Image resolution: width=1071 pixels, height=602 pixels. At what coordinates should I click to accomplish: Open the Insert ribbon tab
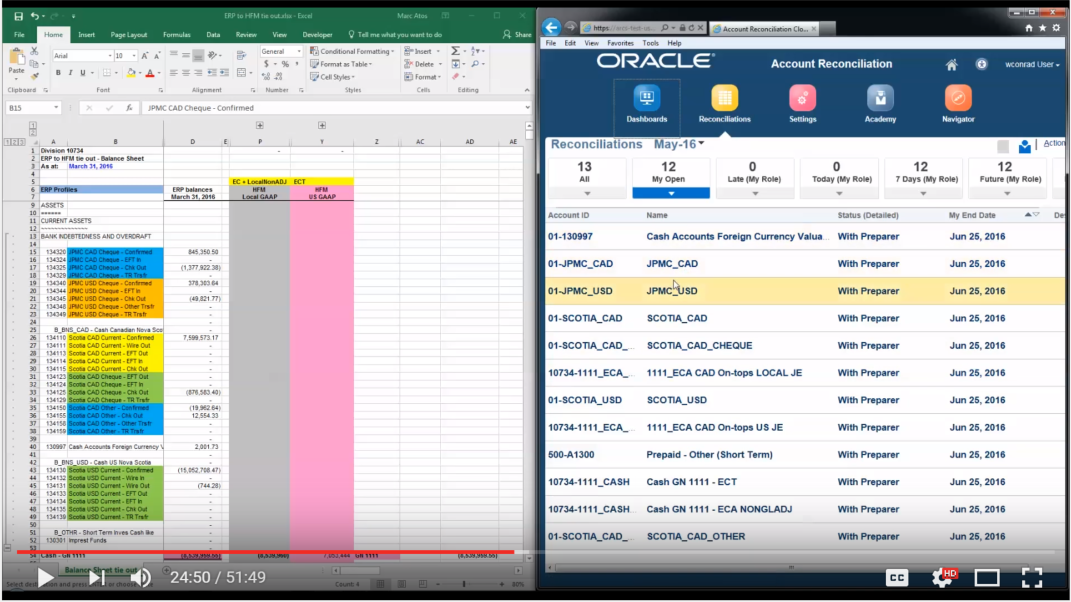point(86,34)
